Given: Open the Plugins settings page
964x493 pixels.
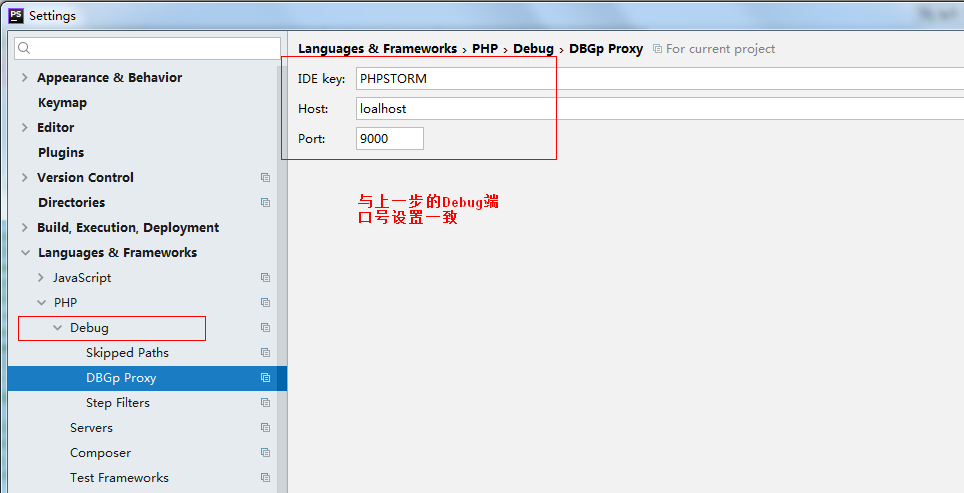Looking at the screenshot, I should tap(61, 153).
